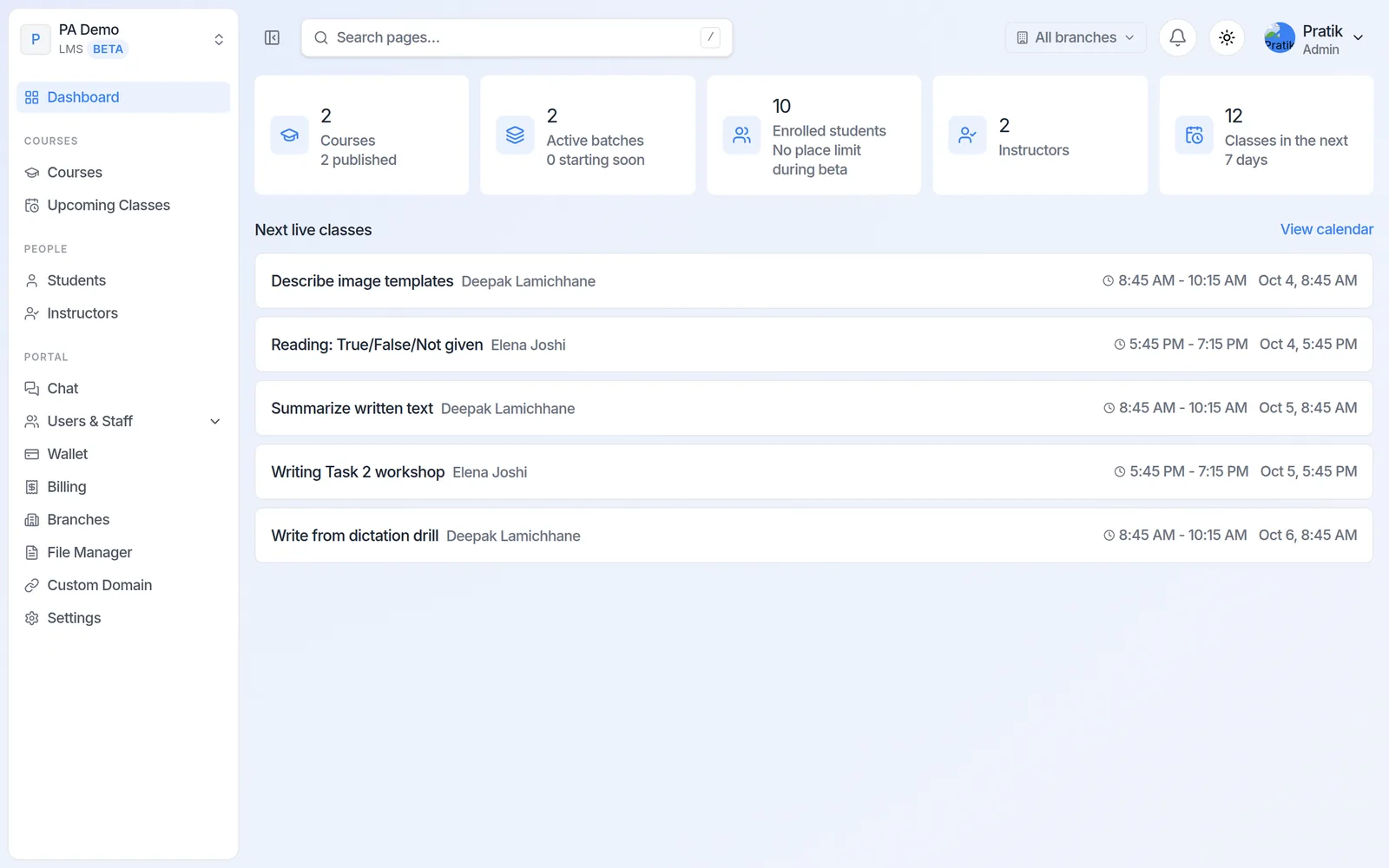Open the Billing page

tap(123, 487)
